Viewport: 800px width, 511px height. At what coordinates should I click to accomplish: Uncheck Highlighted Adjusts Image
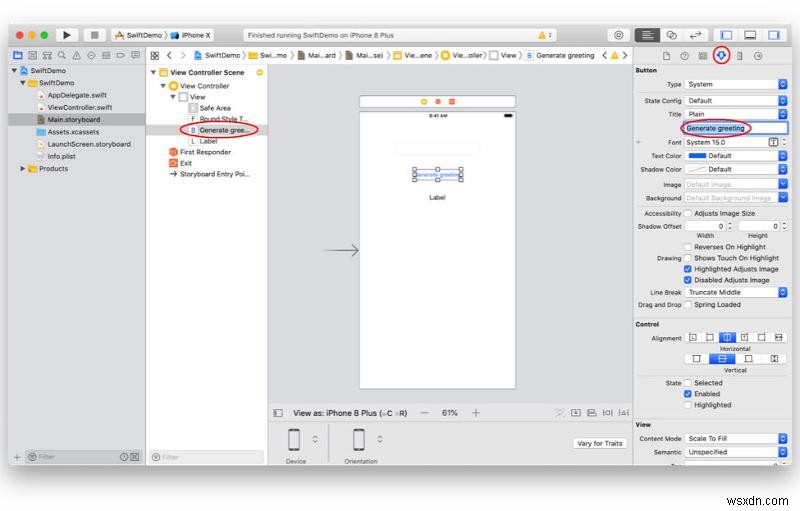click(688, 269)
